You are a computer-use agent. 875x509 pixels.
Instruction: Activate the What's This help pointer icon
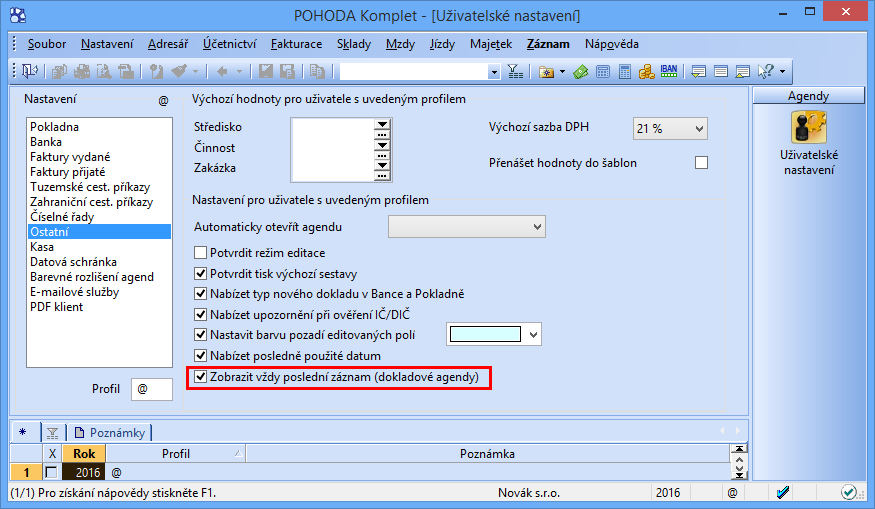coord(766,71)
